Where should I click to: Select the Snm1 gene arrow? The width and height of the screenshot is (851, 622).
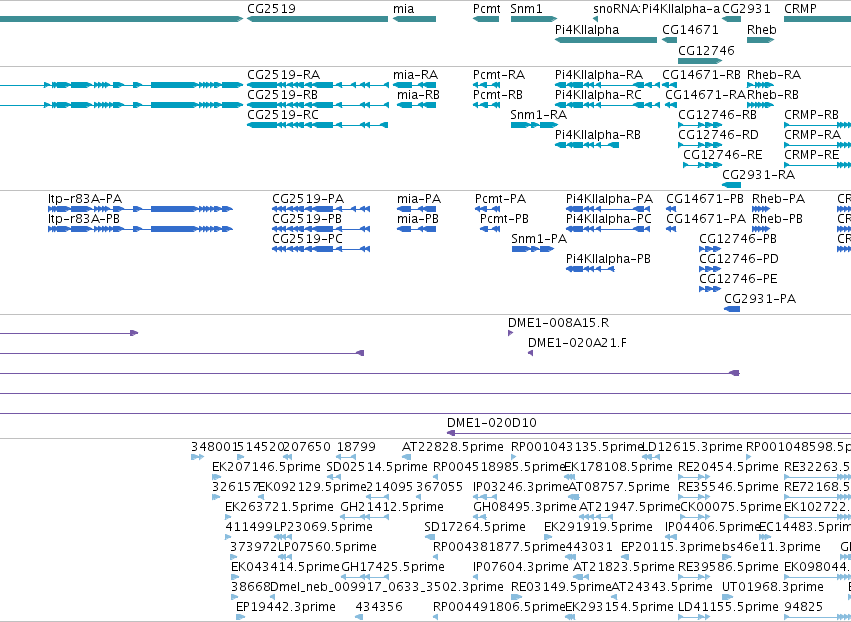pos(534,19)
